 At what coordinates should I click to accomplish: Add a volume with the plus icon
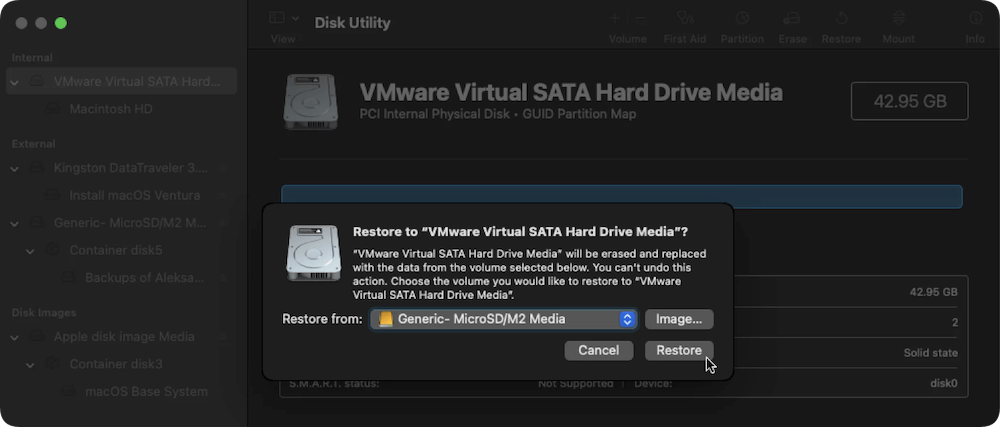click(615, 18)
